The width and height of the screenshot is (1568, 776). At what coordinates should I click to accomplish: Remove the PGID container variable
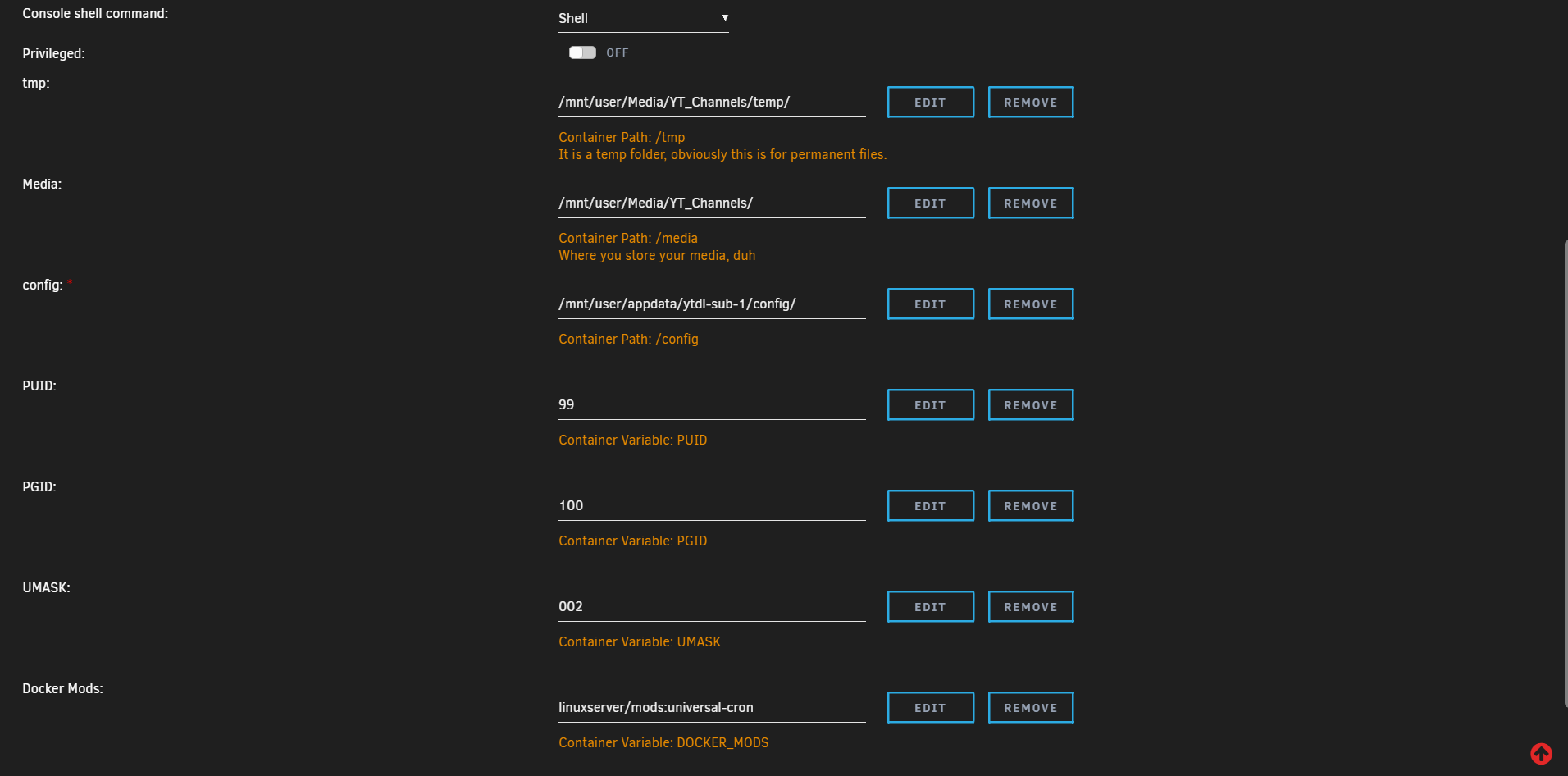click(x=1030, y=505)
